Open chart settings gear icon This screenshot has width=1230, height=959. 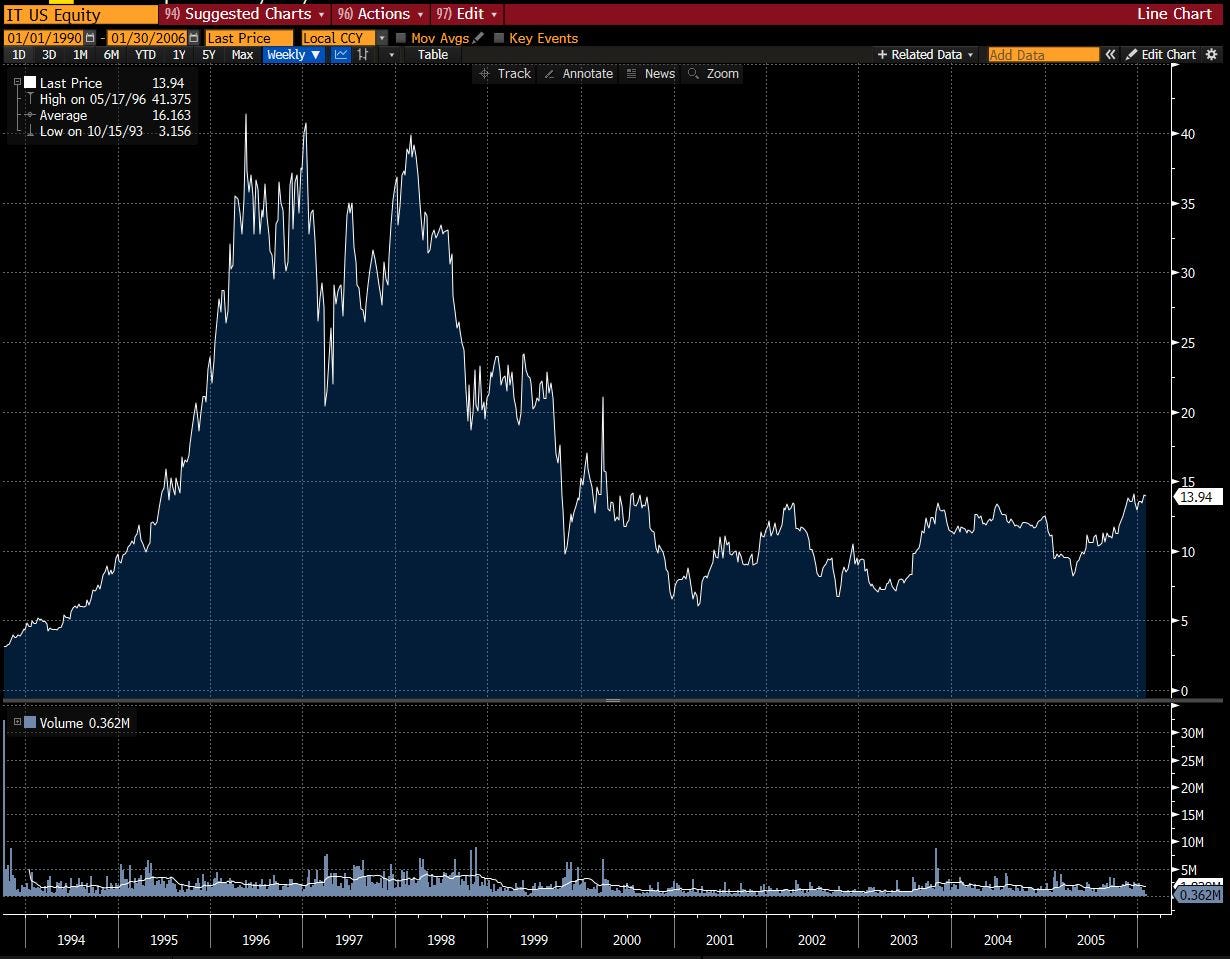(1213, 55)
